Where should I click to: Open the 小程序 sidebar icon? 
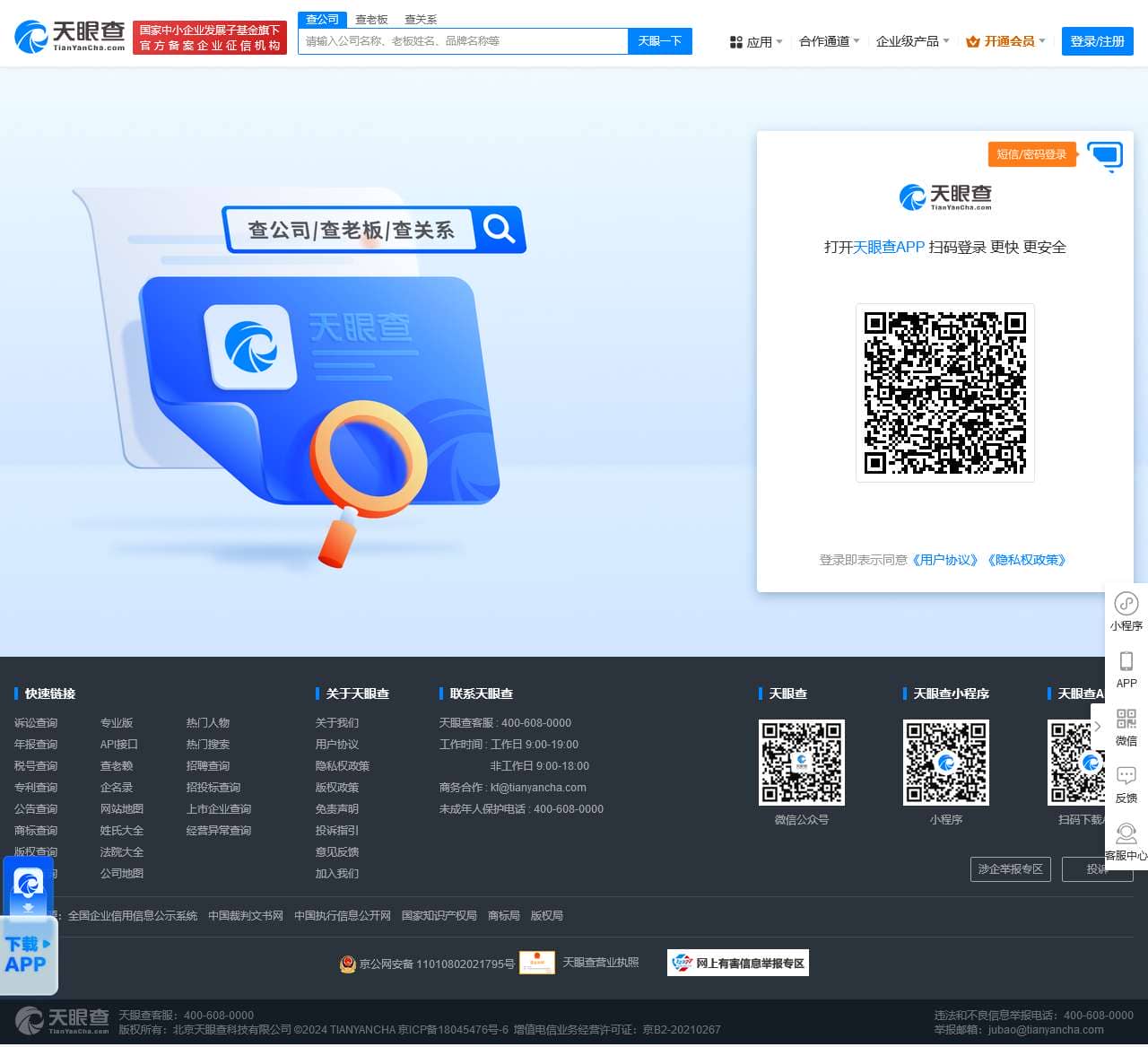[x=1126, y=612]
